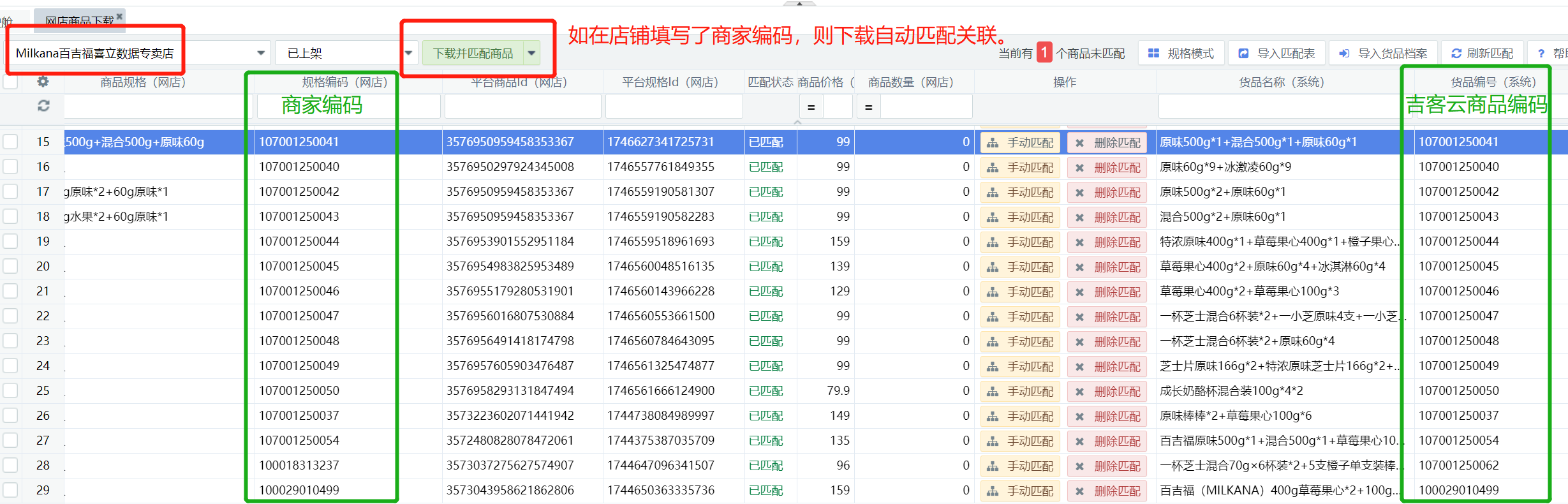Check row 17 checkbox
The image size is (1568, 504).
(11, 191)
